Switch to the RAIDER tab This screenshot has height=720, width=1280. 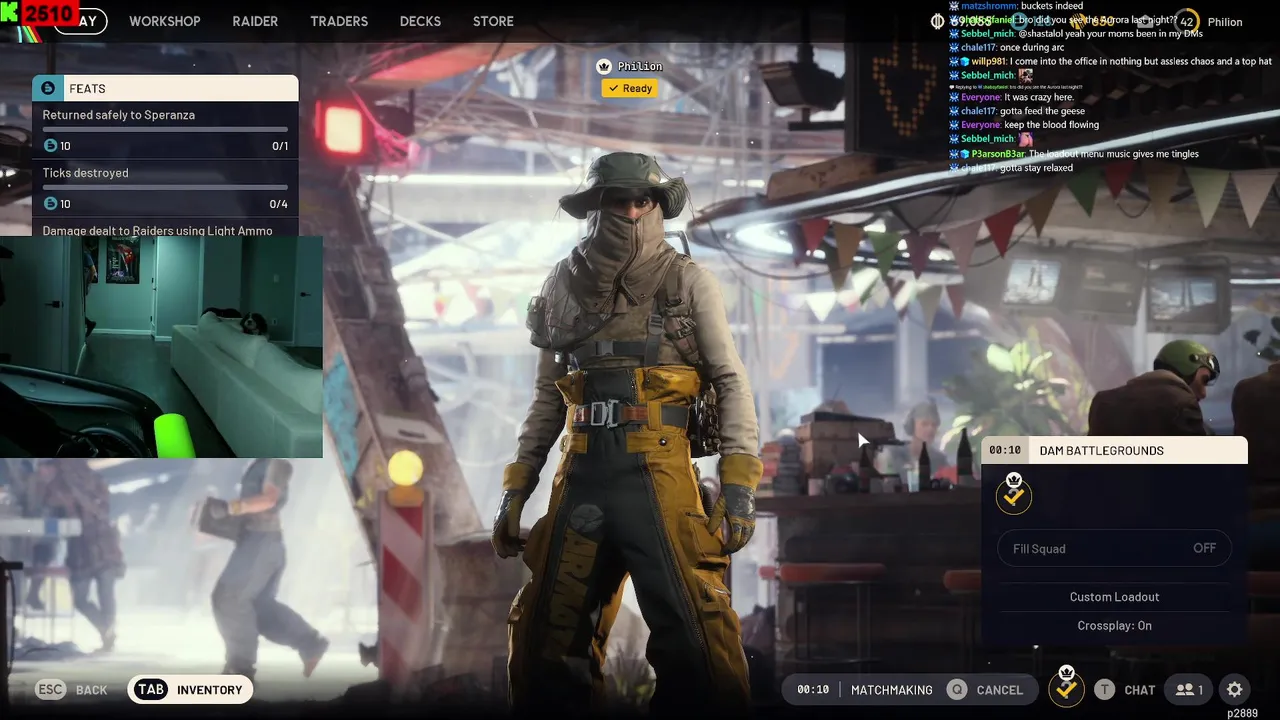(x=255, y=21)
